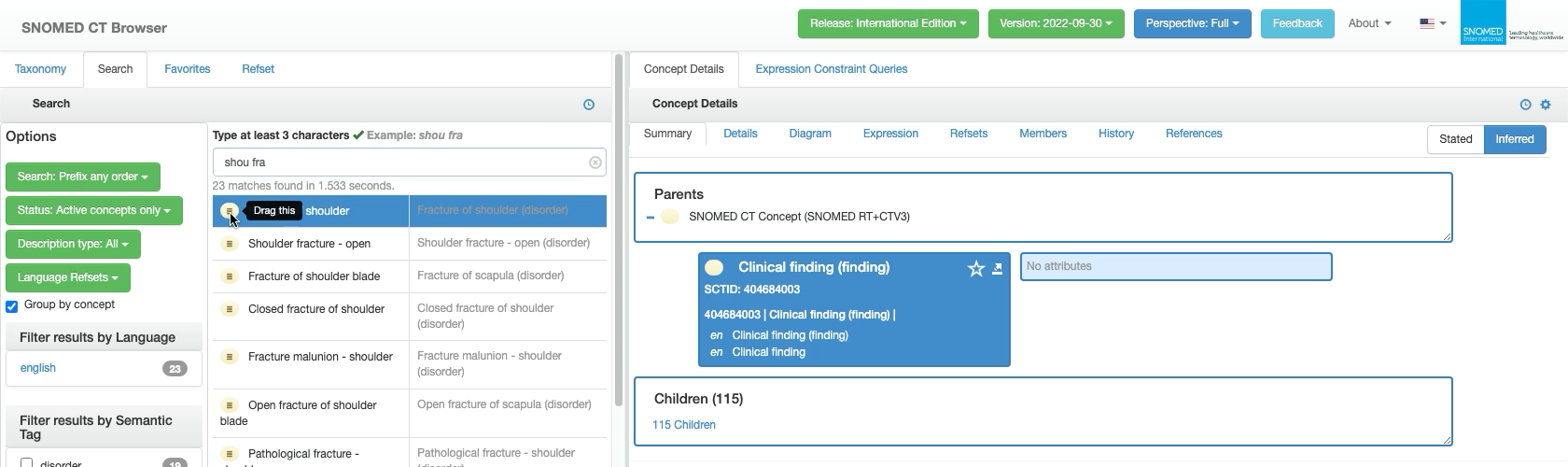The height and width of the screenshot is (467, 1568).
Task: Toggle Group by concept checkbox
Action: coord(12,306)
